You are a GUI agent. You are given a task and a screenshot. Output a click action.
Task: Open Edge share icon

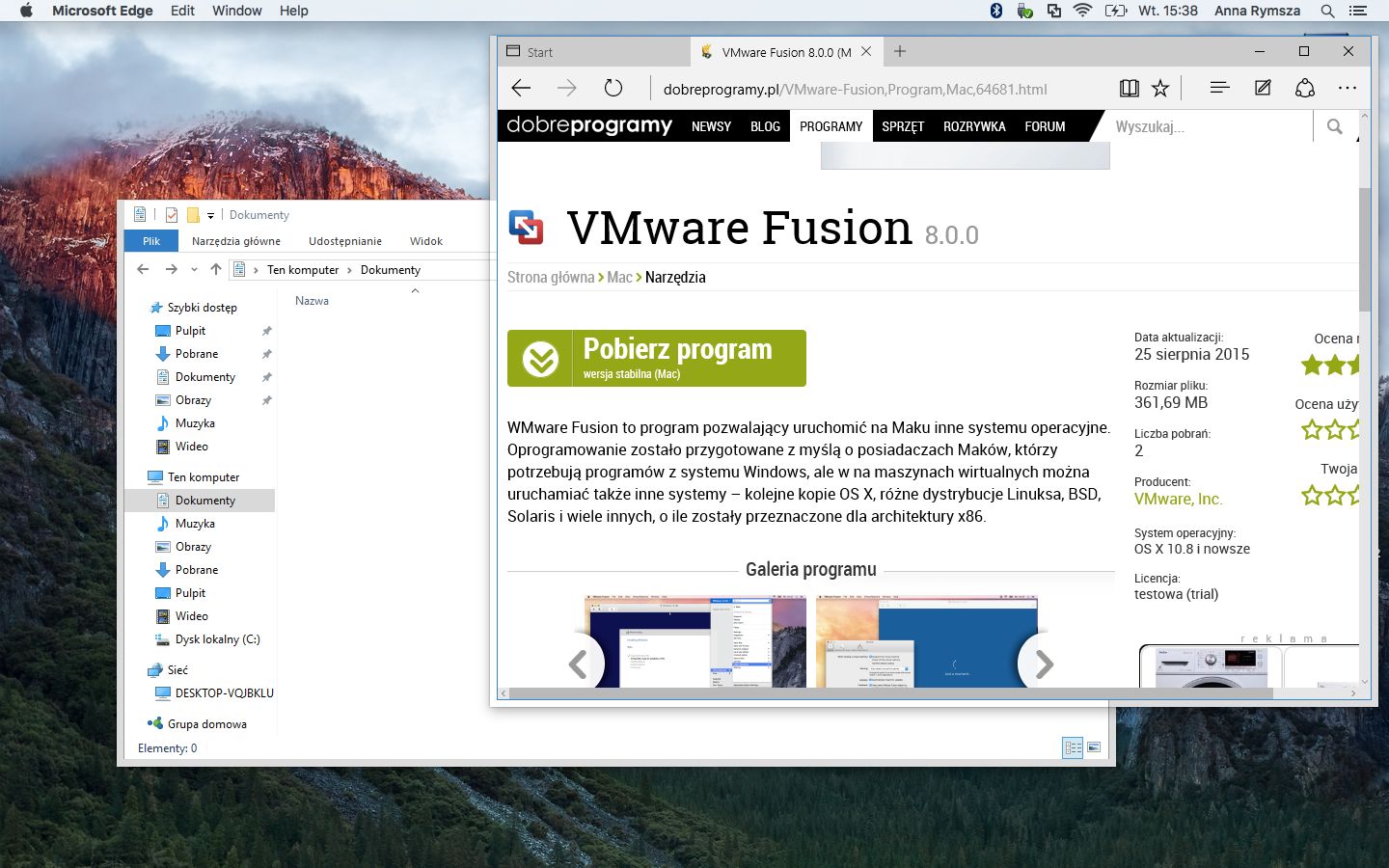[1305, 88]
